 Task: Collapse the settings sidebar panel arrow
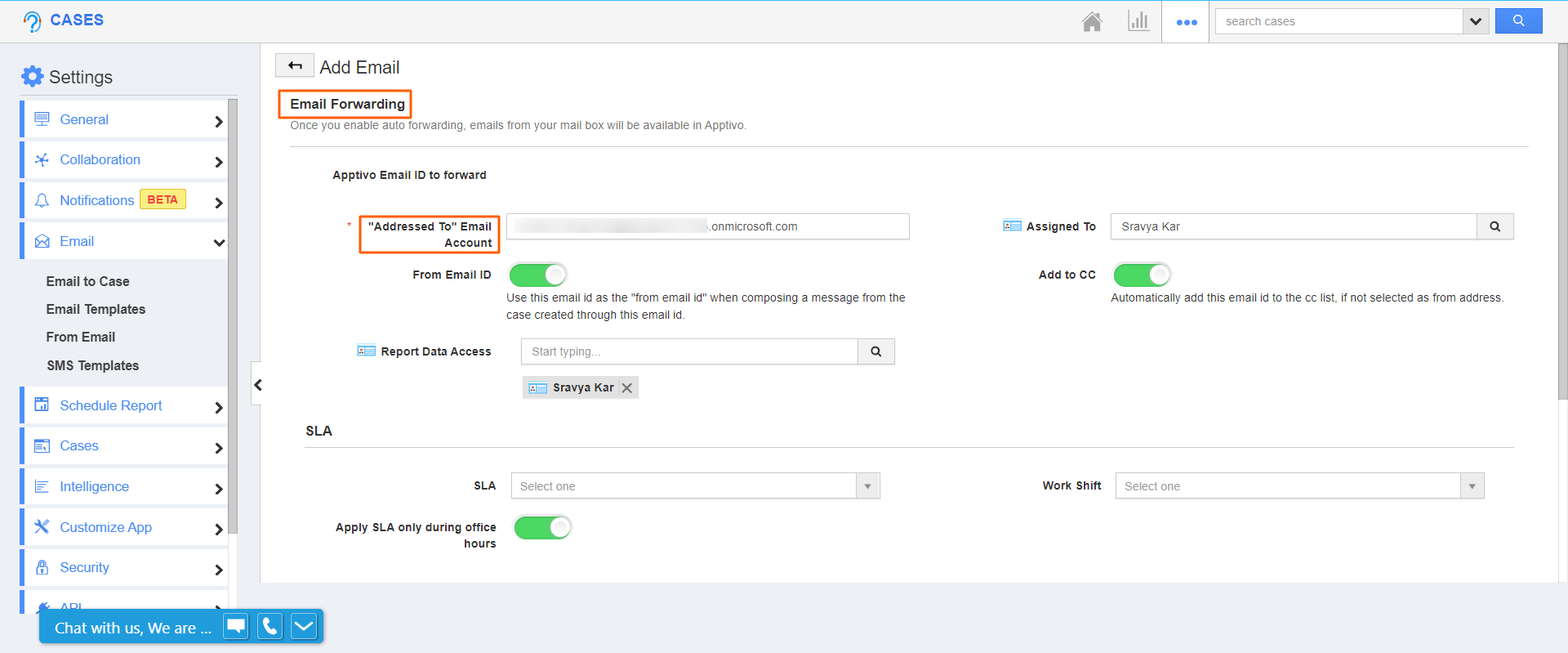(257, 385)
